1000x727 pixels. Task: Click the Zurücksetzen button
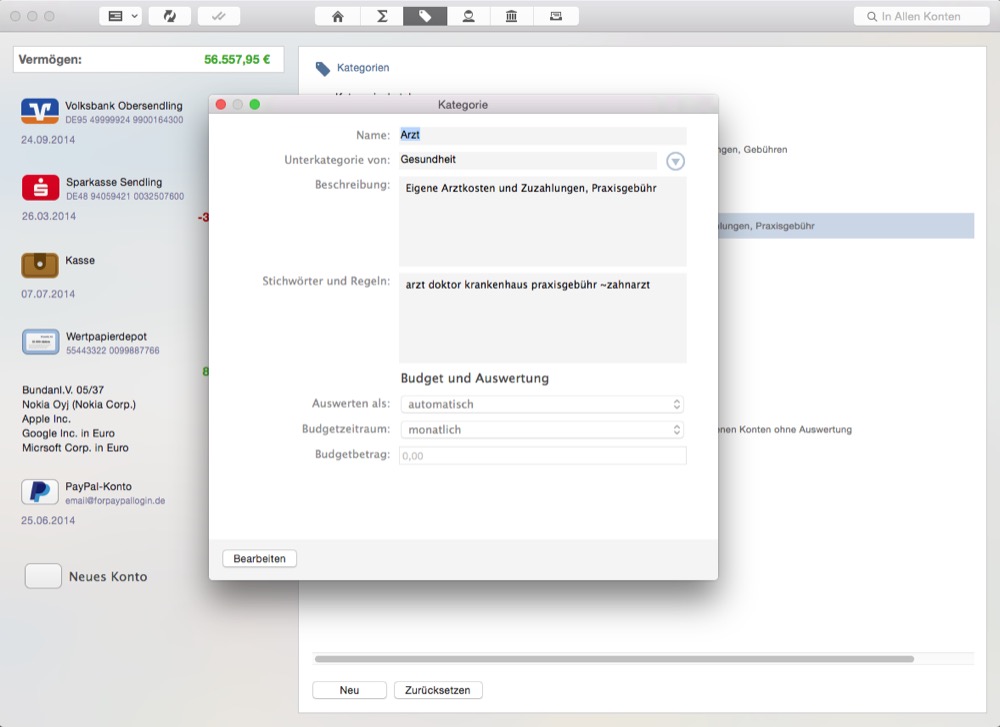(x=438, y=690)
